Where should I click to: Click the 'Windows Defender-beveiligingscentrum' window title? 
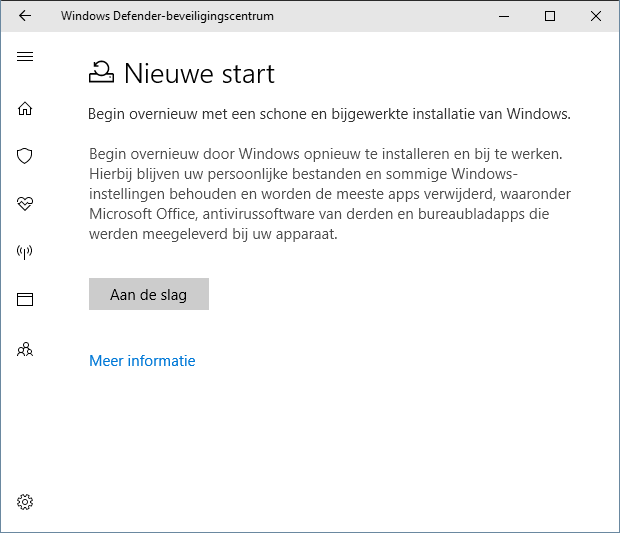[167, 16]
